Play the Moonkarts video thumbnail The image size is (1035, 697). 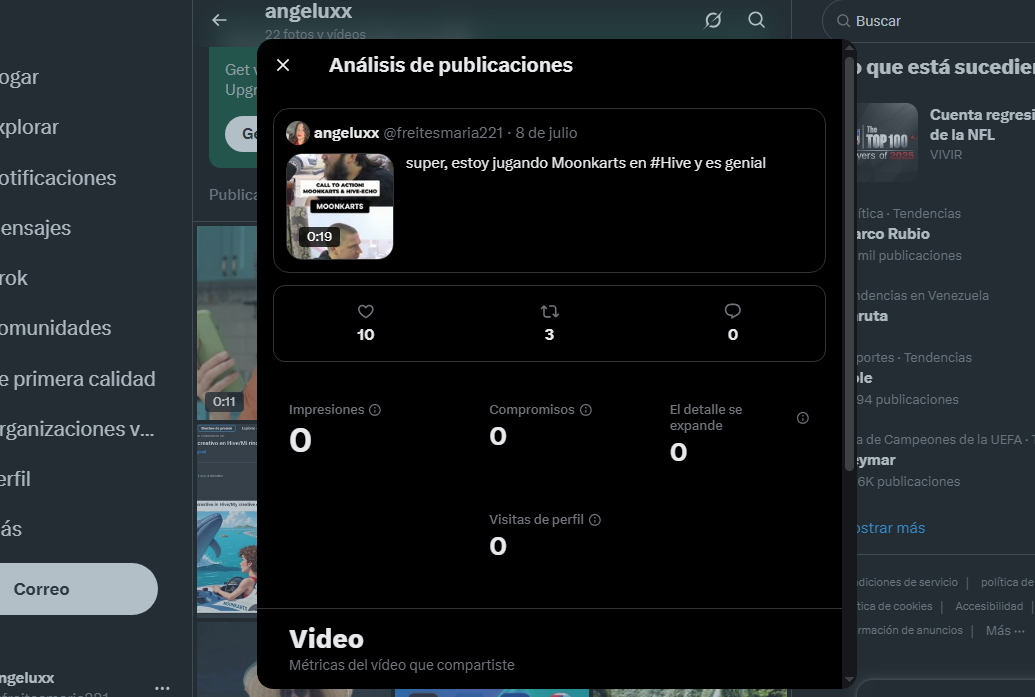tap(340, 207)
